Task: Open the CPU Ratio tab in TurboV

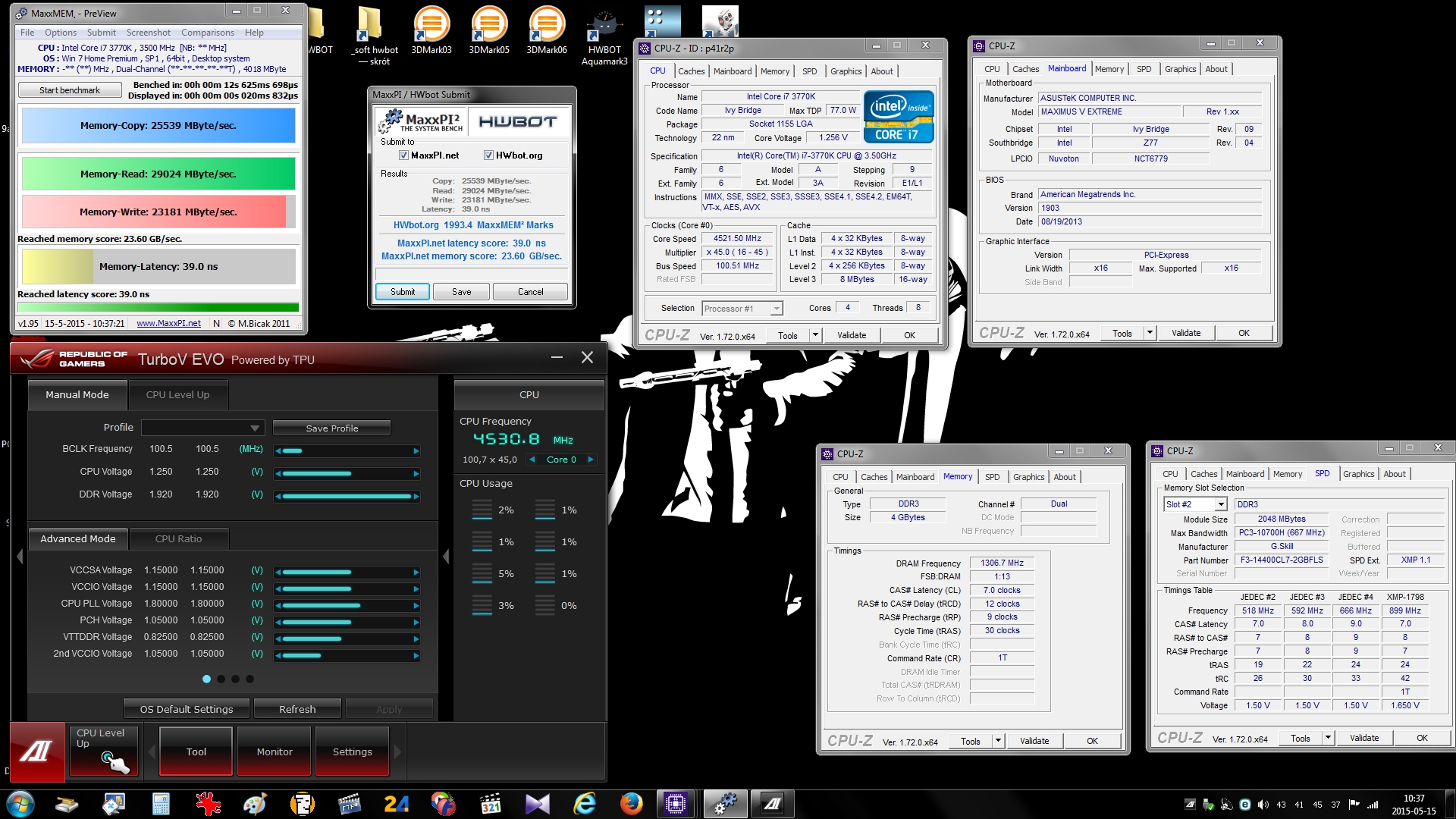Action: [x=178, y=538]
